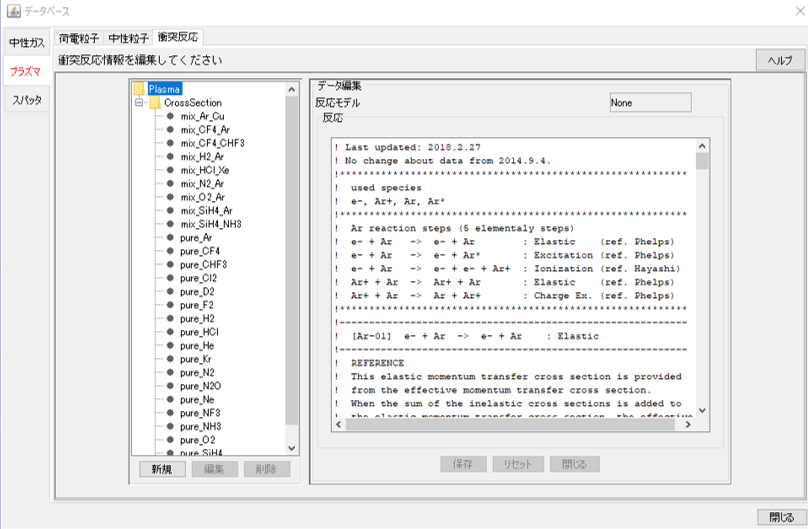Click the 'Last updated: 2018.2.27' line
This screenshot has height=529, width=808.
click(408, 147)
